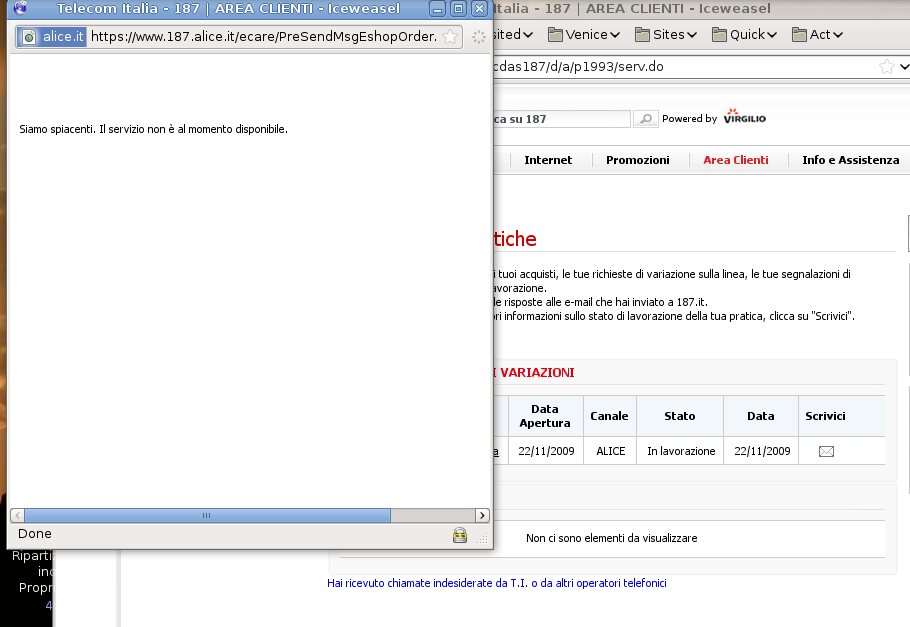Click the popup scrollbar's left arrow
The height and width of the screenshot is (627, 910).
click(17, 516)
